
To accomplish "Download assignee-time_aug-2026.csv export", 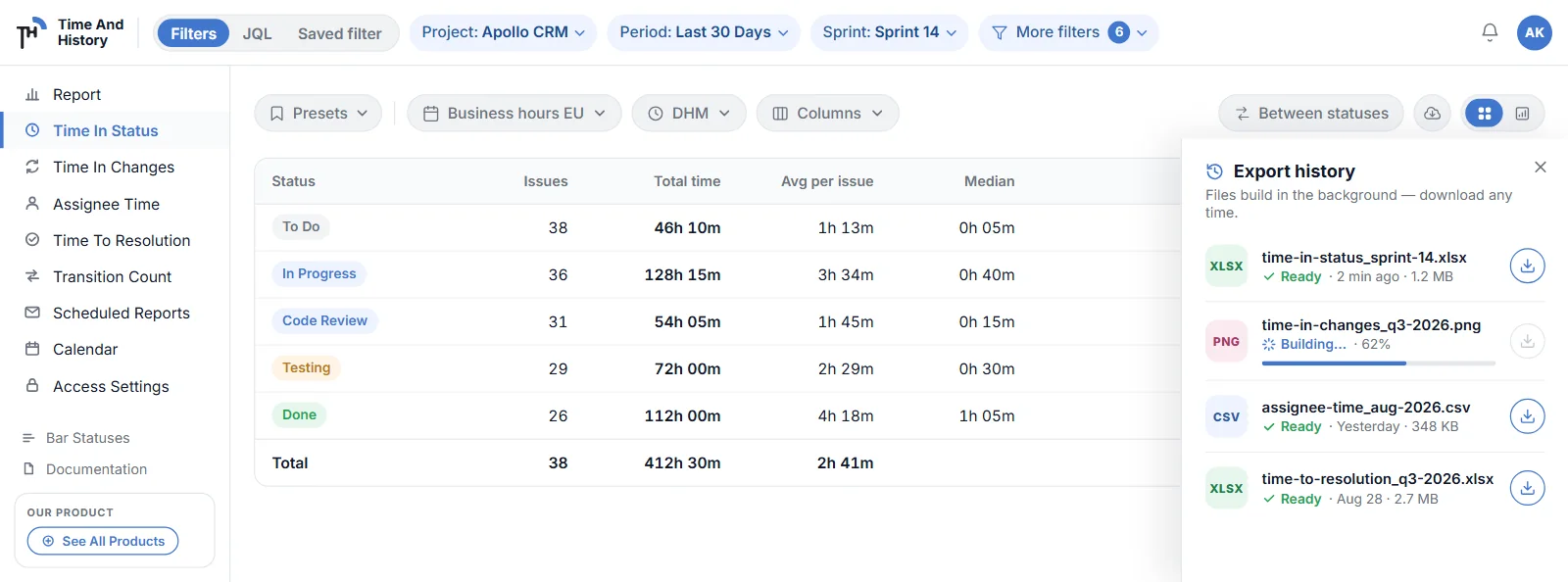I will pyautogui.click(x=1527, y=416).
